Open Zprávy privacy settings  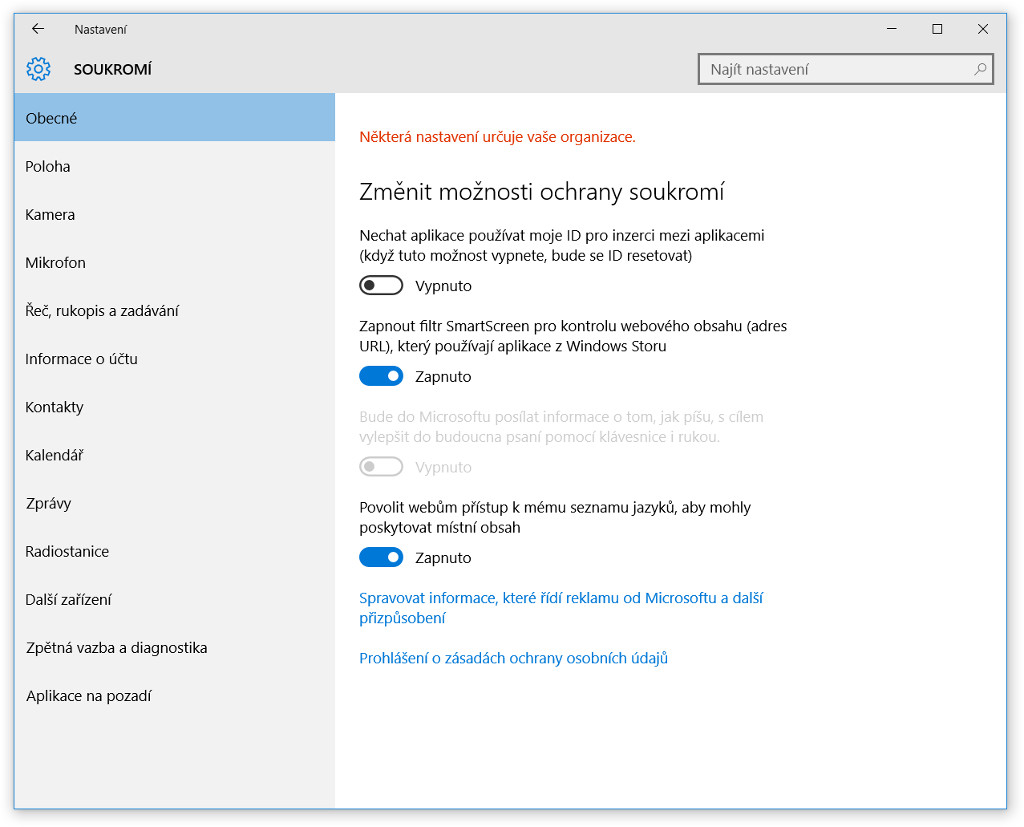click(x=49, y=503)
